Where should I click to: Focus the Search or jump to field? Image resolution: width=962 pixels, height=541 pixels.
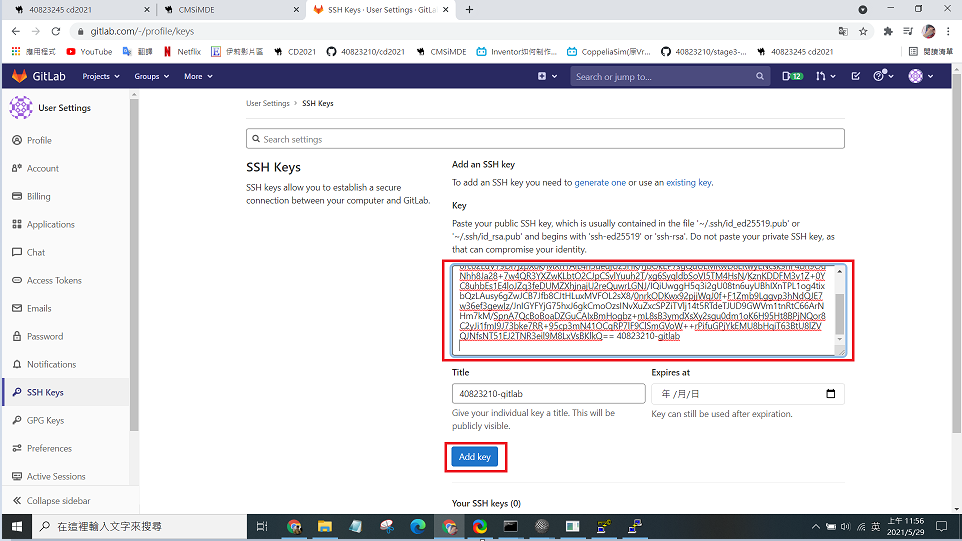[x=669, y=76]
